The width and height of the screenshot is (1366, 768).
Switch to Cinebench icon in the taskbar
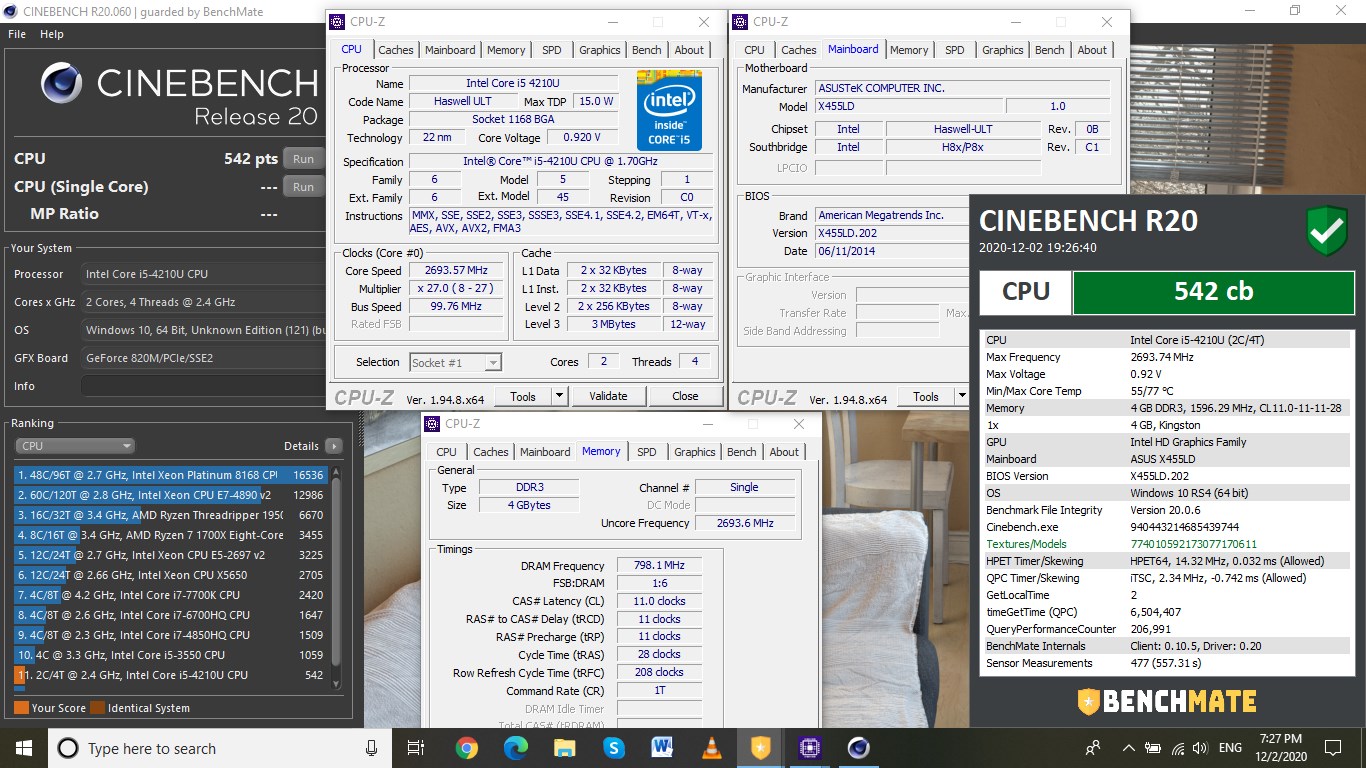858,748
